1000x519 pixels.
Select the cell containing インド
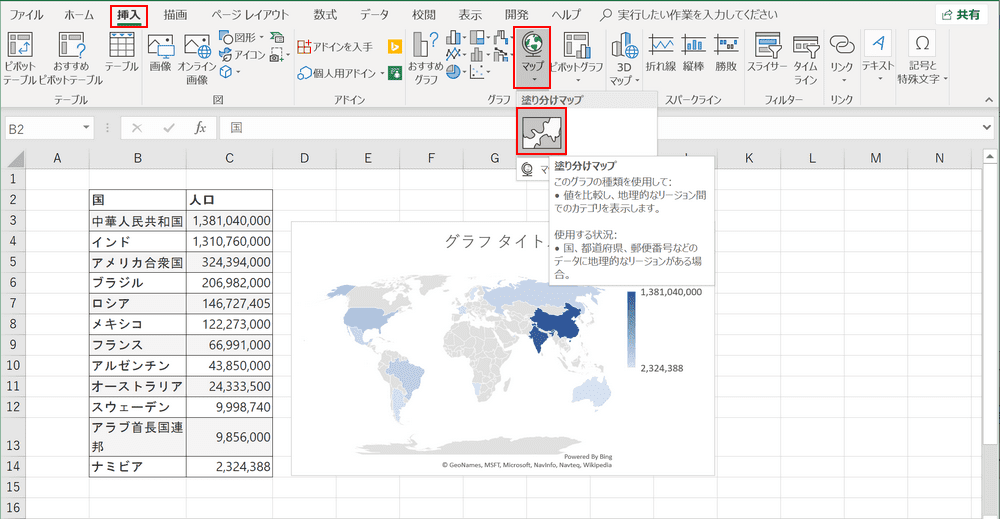(x=138, y=241)
